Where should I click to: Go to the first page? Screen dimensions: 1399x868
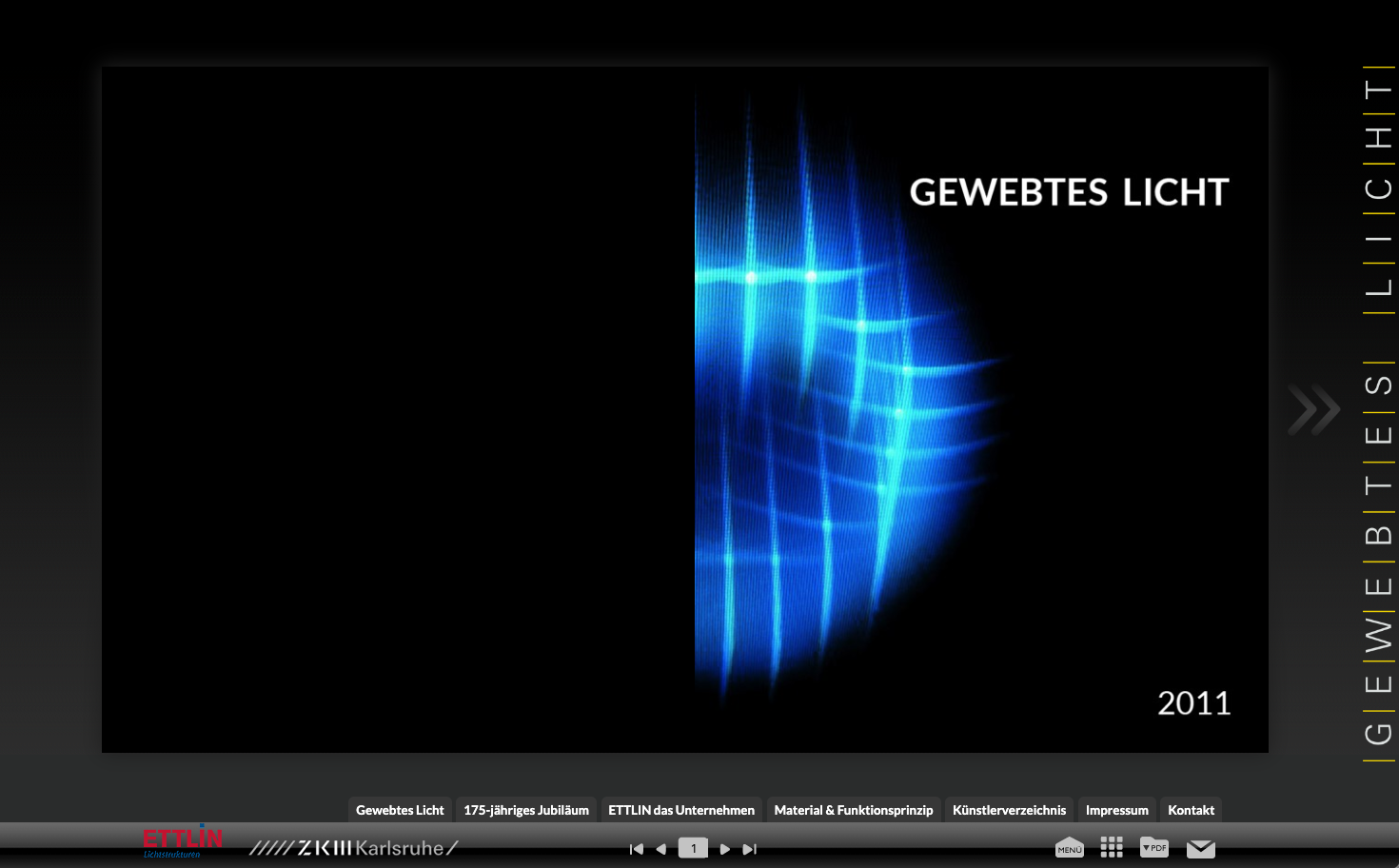[637, 849]
